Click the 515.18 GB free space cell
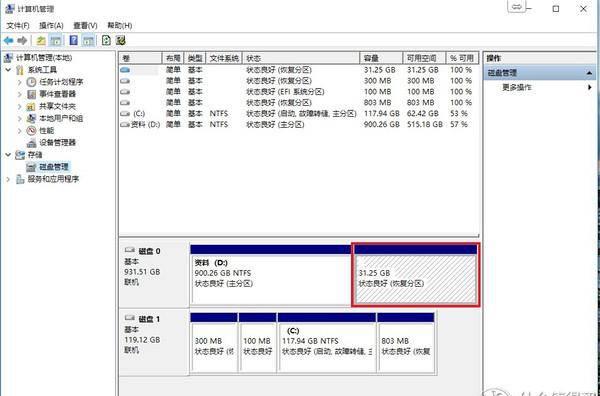 [x=425, y=124]
